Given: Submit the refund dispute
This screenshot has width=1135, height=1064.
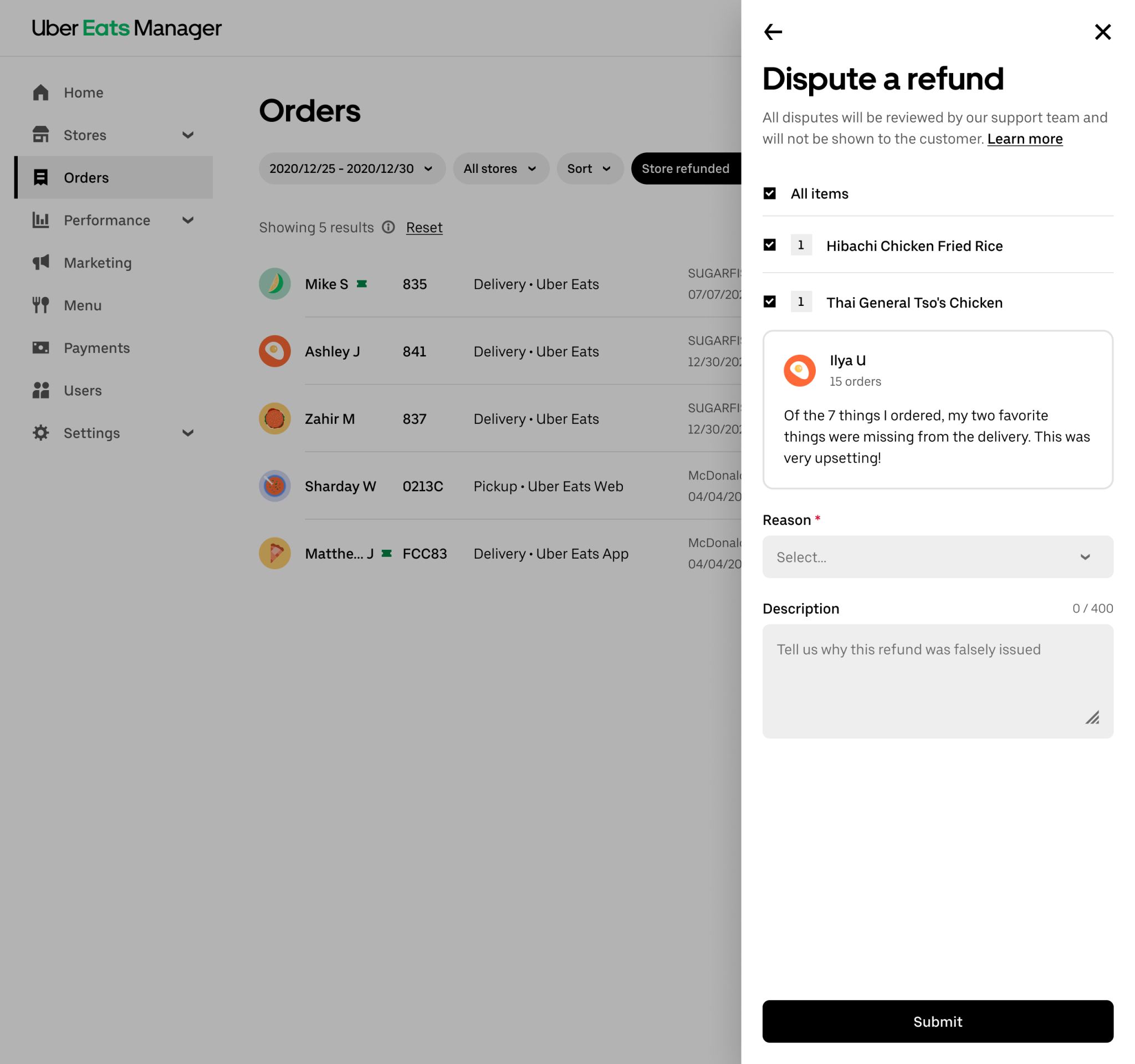Looking at the screenshot, I should coord(938,1021).
